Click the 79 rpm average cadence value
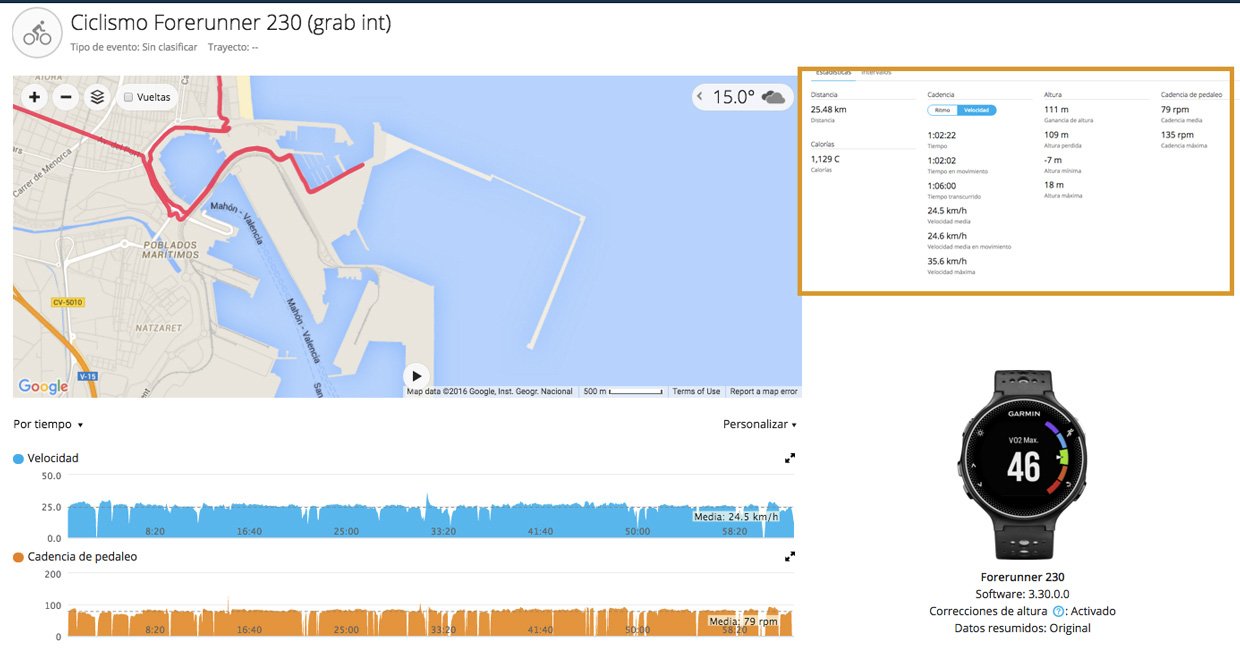Image resolution: width=1240 pixels, height=672 pixels. [1175, 109]
